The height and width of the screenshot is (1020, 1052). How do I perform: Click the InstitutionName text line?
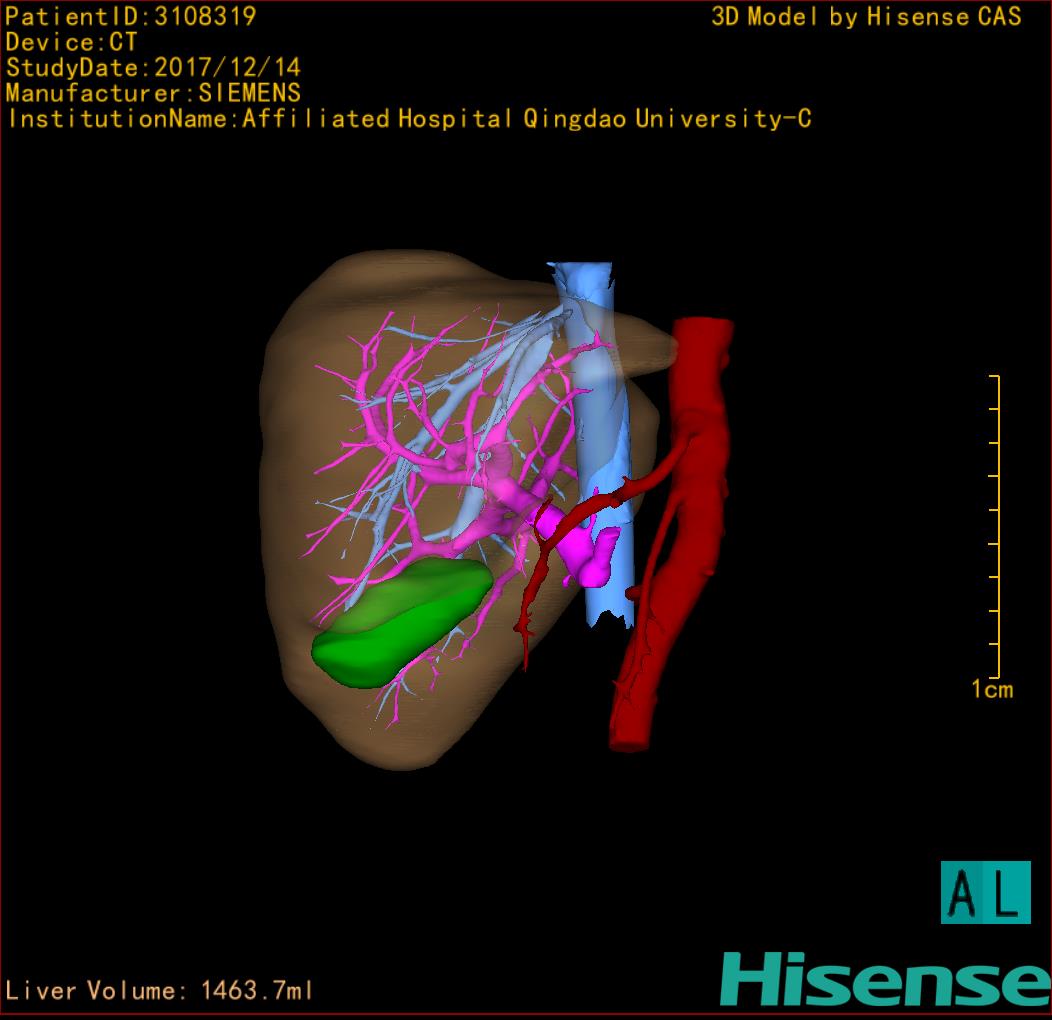tap(408, 119)
